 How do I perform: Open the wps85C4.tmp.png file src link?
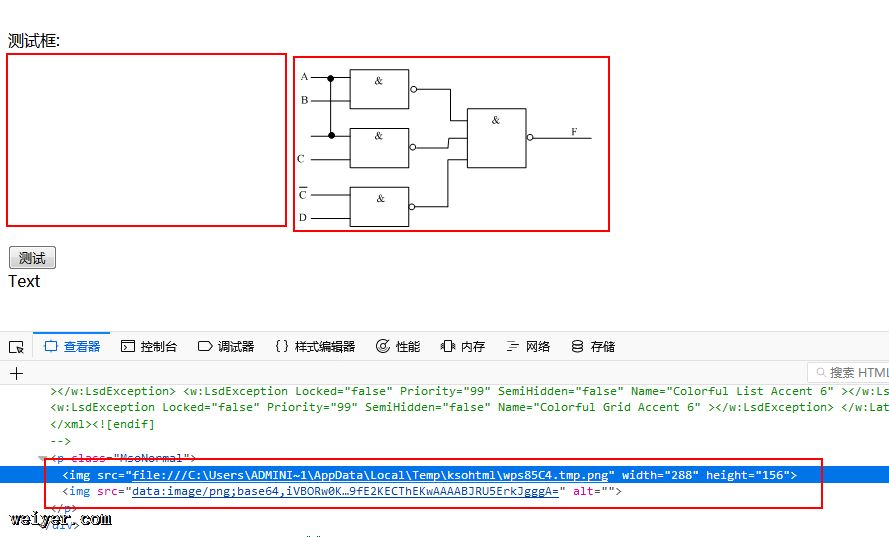point(370,475)
